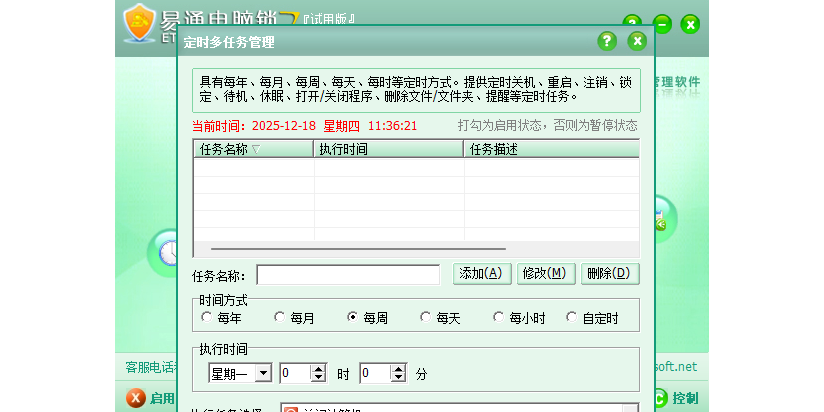Viewport: 824px width, 412px height.
Task: Close the main 易通电脑锁 window
Action: coord(690,24)
